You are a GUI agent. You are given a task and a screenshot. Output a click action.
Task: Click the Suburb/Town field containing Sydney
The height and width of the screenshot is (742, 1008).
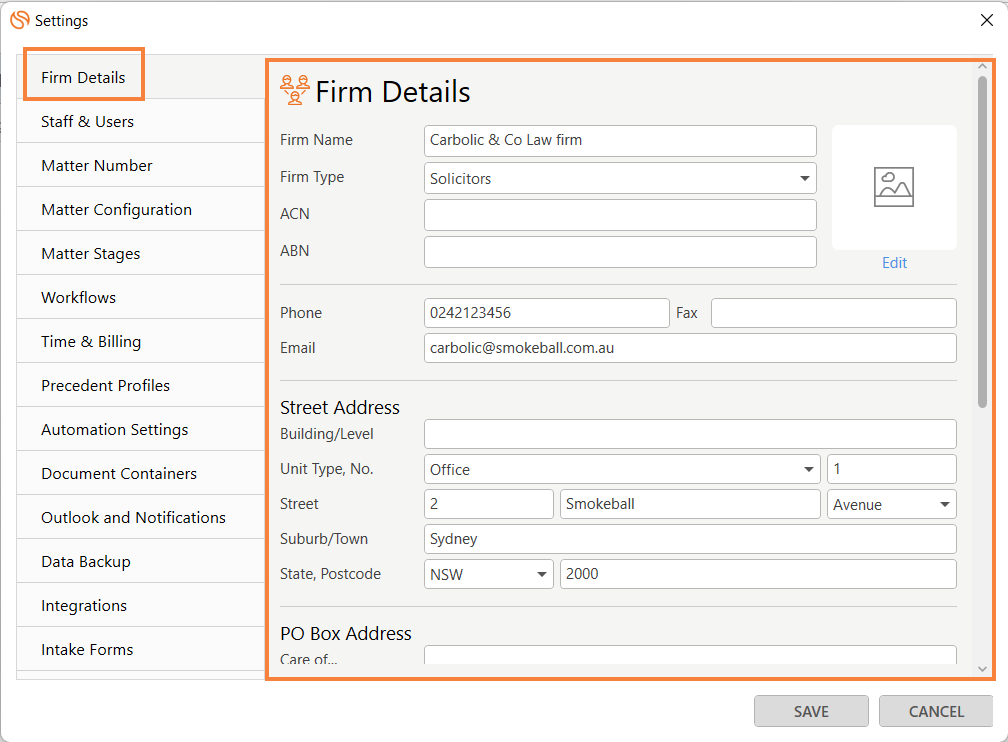690,539
